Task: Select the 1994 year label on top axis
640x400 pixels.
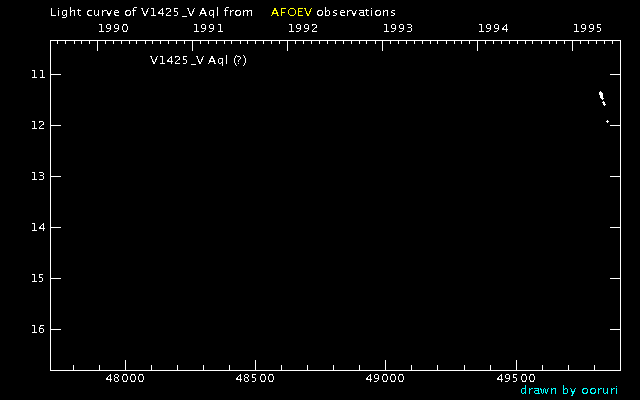Action: coord(493,28)
